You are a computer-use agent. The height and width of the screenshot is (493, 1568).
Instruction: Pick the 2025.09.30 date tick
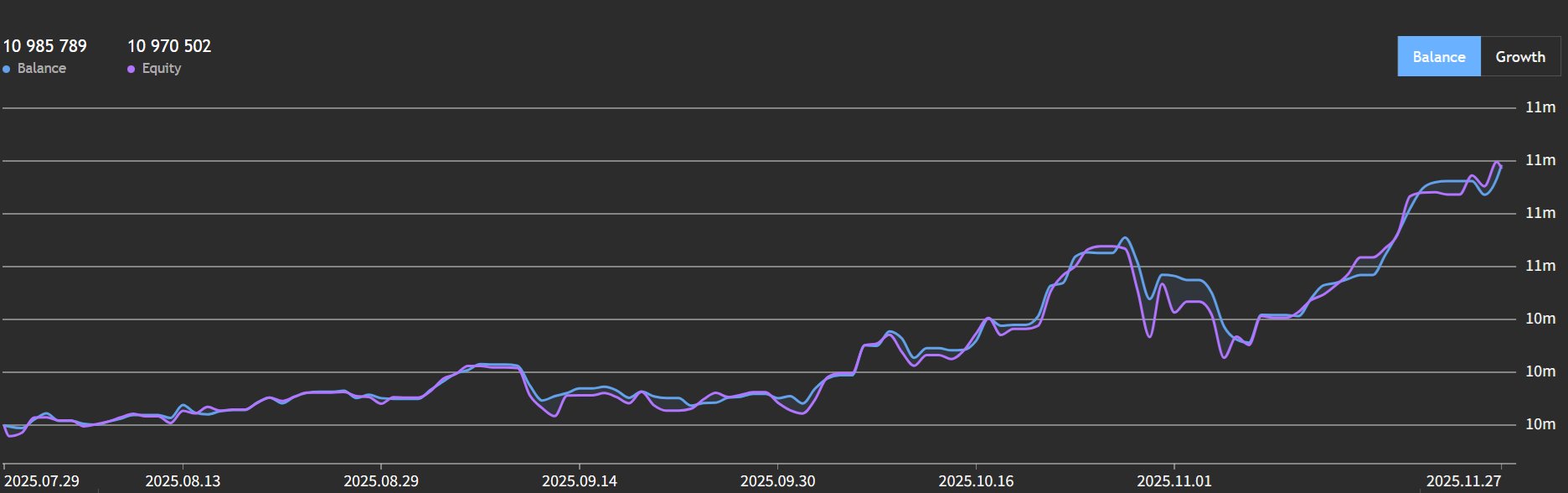click(x=777, y=481)
